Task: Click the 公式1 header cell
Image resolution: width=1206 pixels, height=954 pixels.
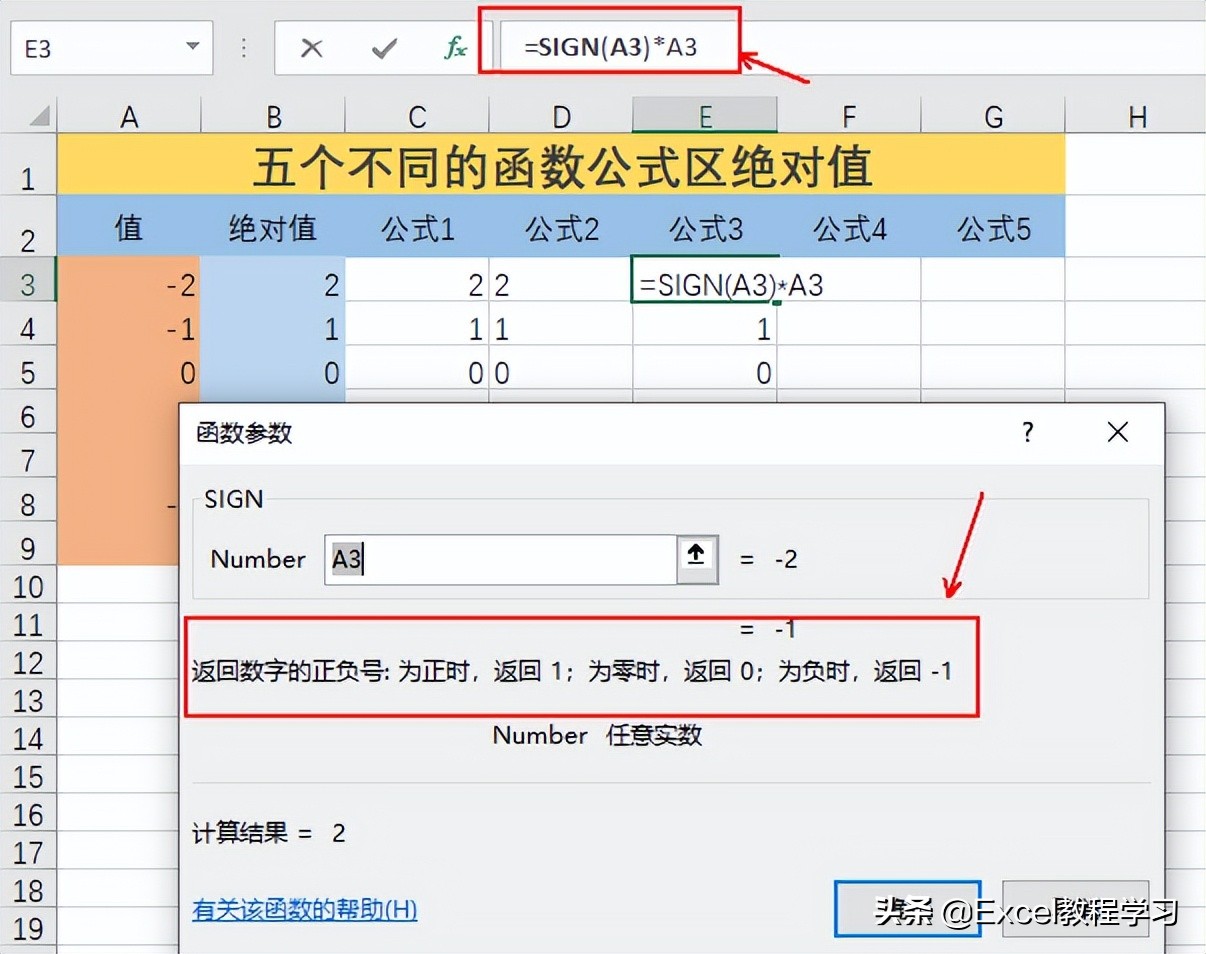Action: (x=417, y=226)
